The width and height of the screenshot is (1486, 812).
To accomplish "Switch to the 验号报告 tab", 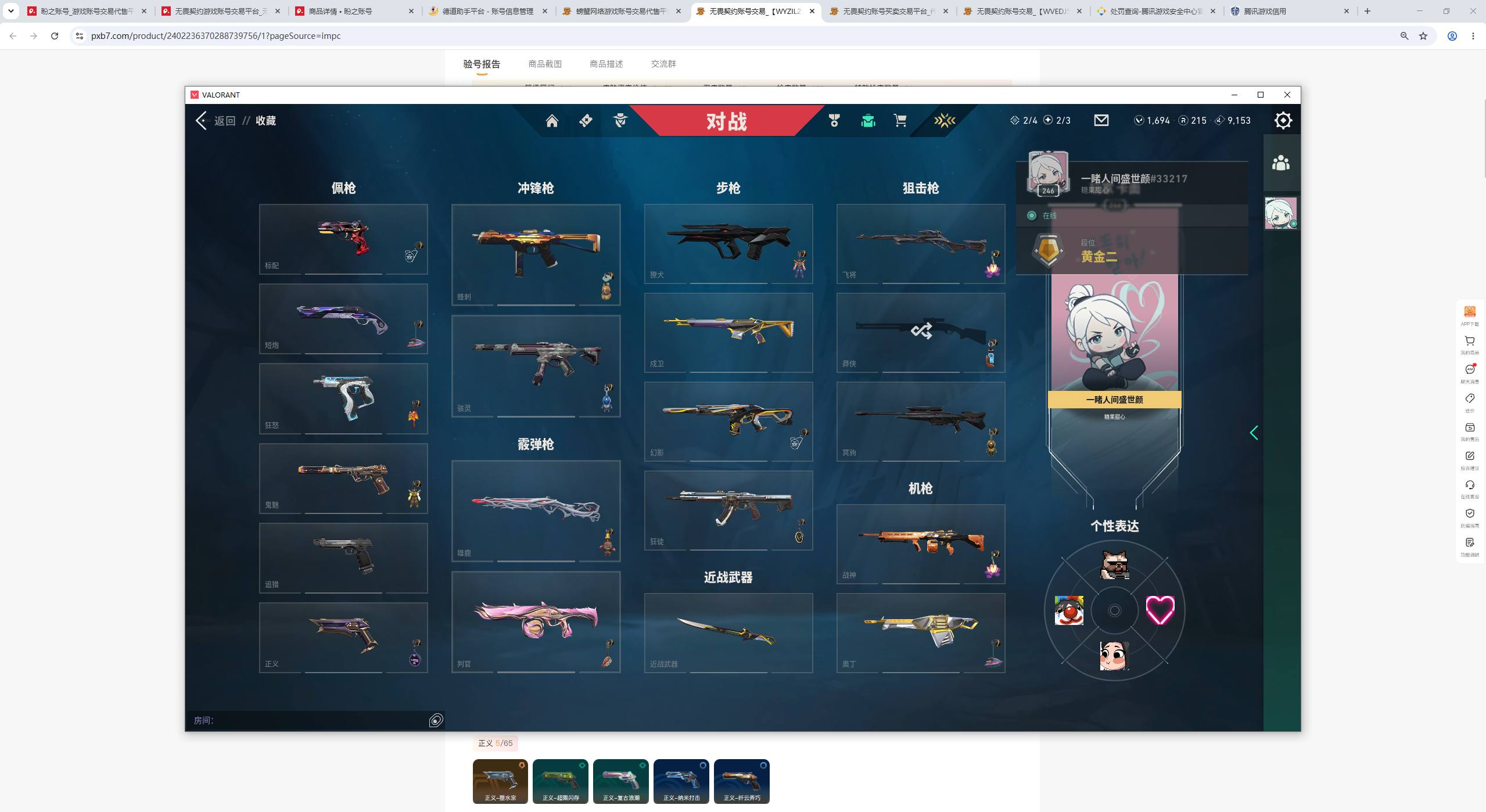I will (x=482, y=64).
